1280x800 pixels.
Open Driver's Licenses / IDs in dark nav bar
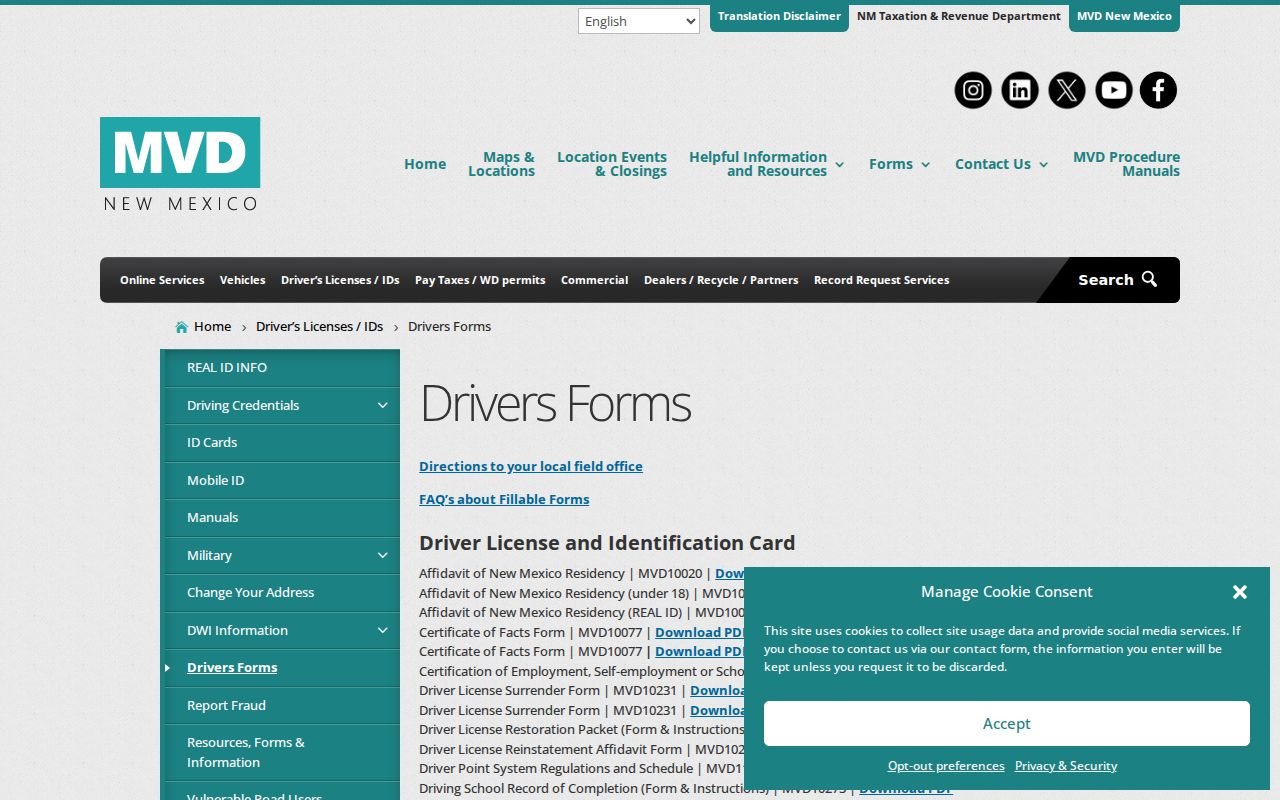tap(340, 280)
